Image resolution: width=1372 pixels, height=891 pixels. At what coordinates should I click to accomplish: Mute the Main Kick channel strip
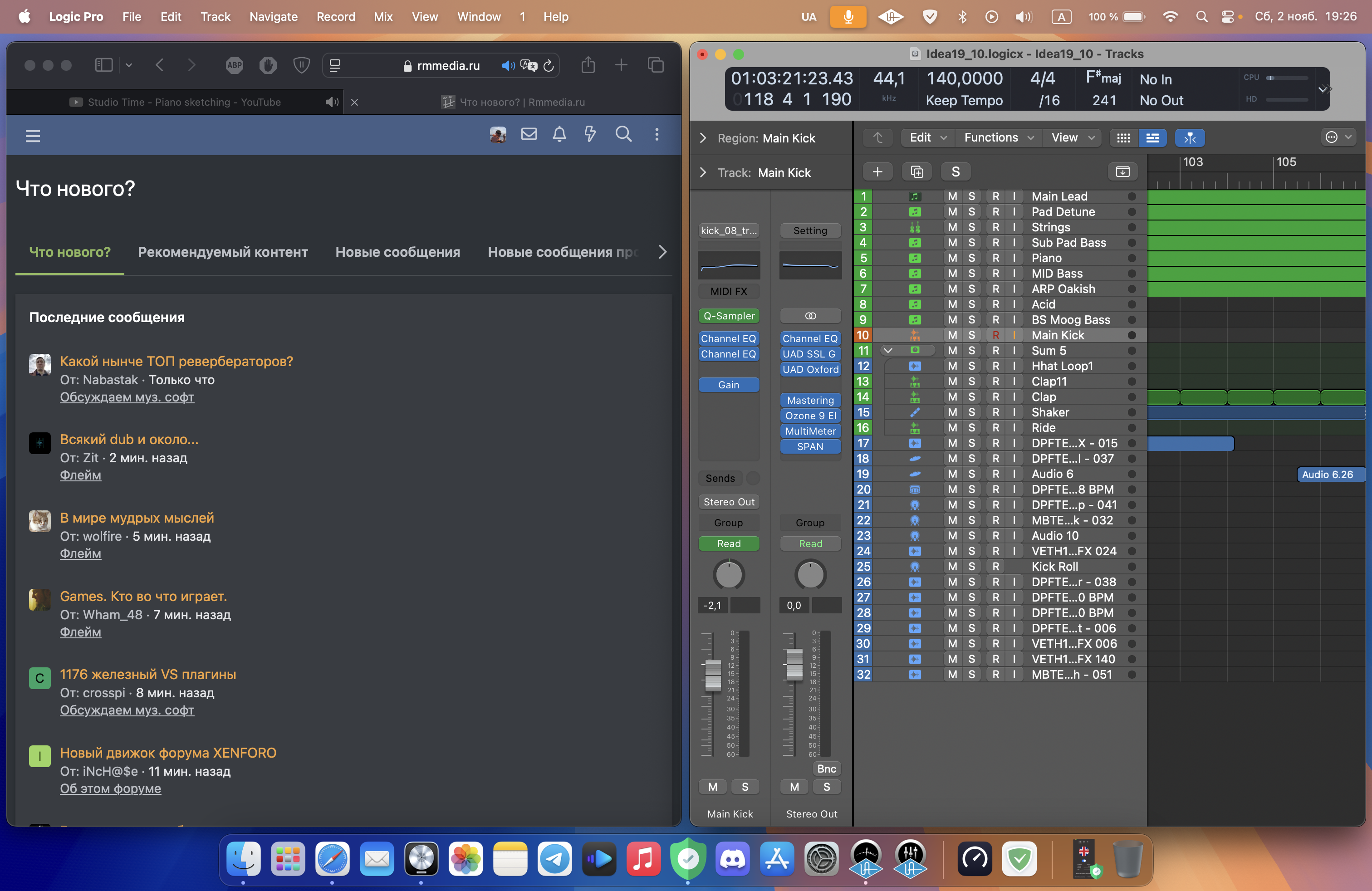pos(713,787)
